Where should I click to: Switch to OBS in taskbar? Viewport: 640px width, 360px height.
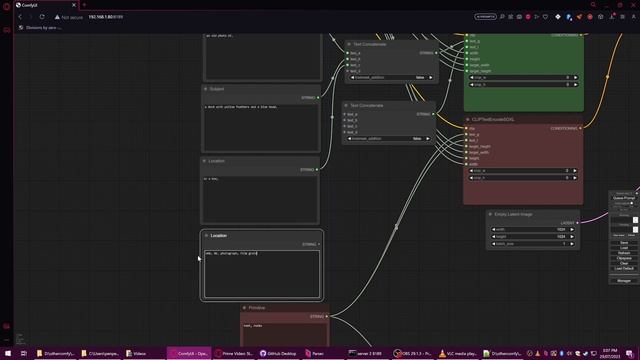(412, 353)
